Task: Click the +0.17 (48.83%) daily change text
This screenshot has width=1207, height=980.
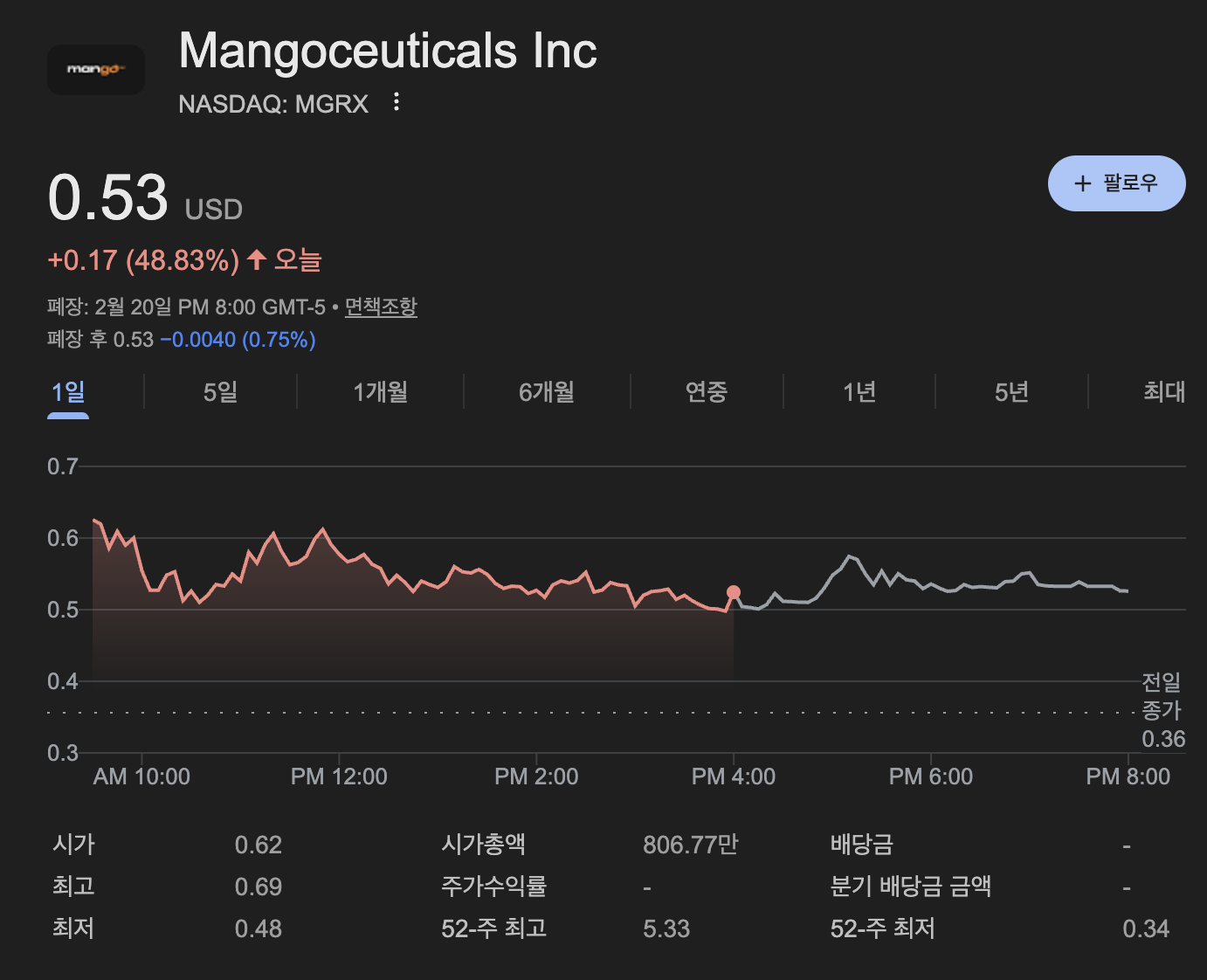Action: 143,260
